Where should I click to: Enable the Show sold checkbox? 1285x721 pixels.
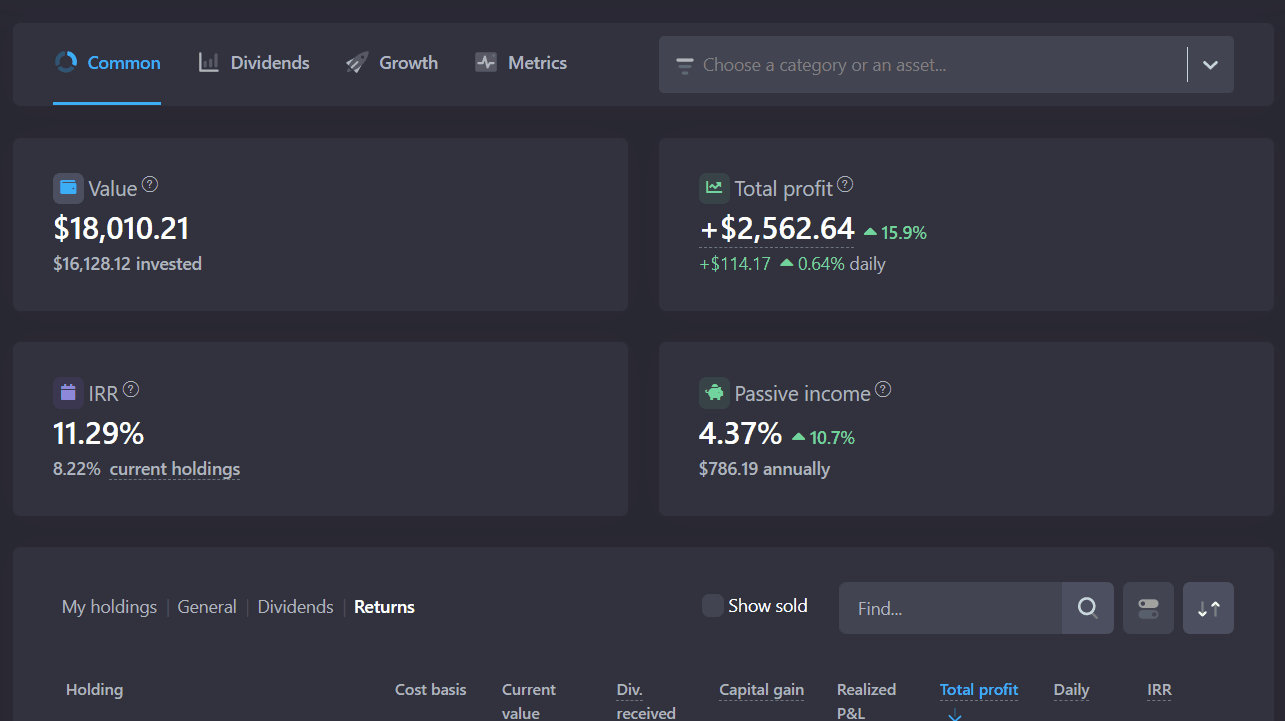[712, 605]
